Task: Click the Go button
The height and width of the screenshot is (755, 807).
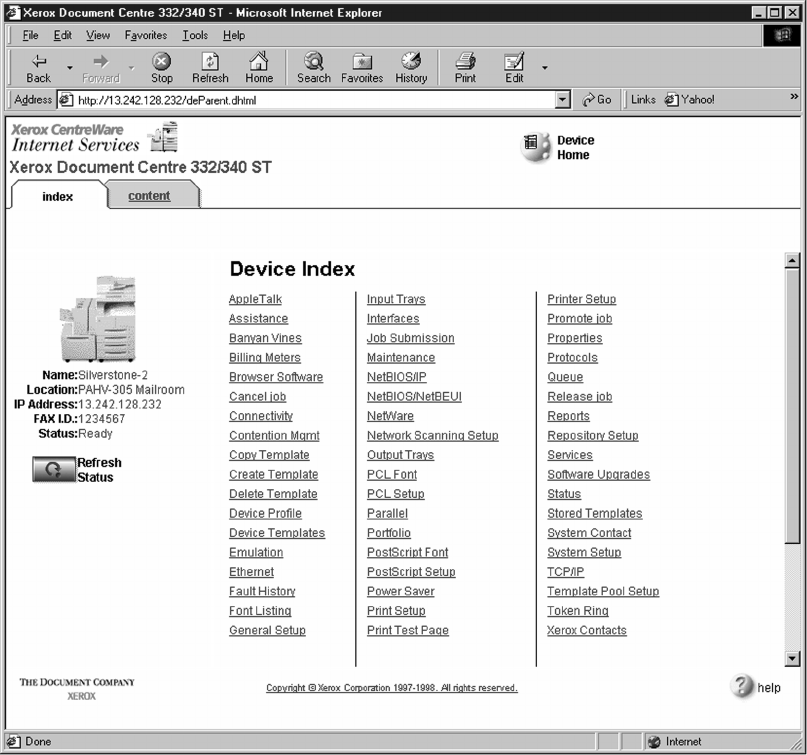Action: tap(597, 100)
